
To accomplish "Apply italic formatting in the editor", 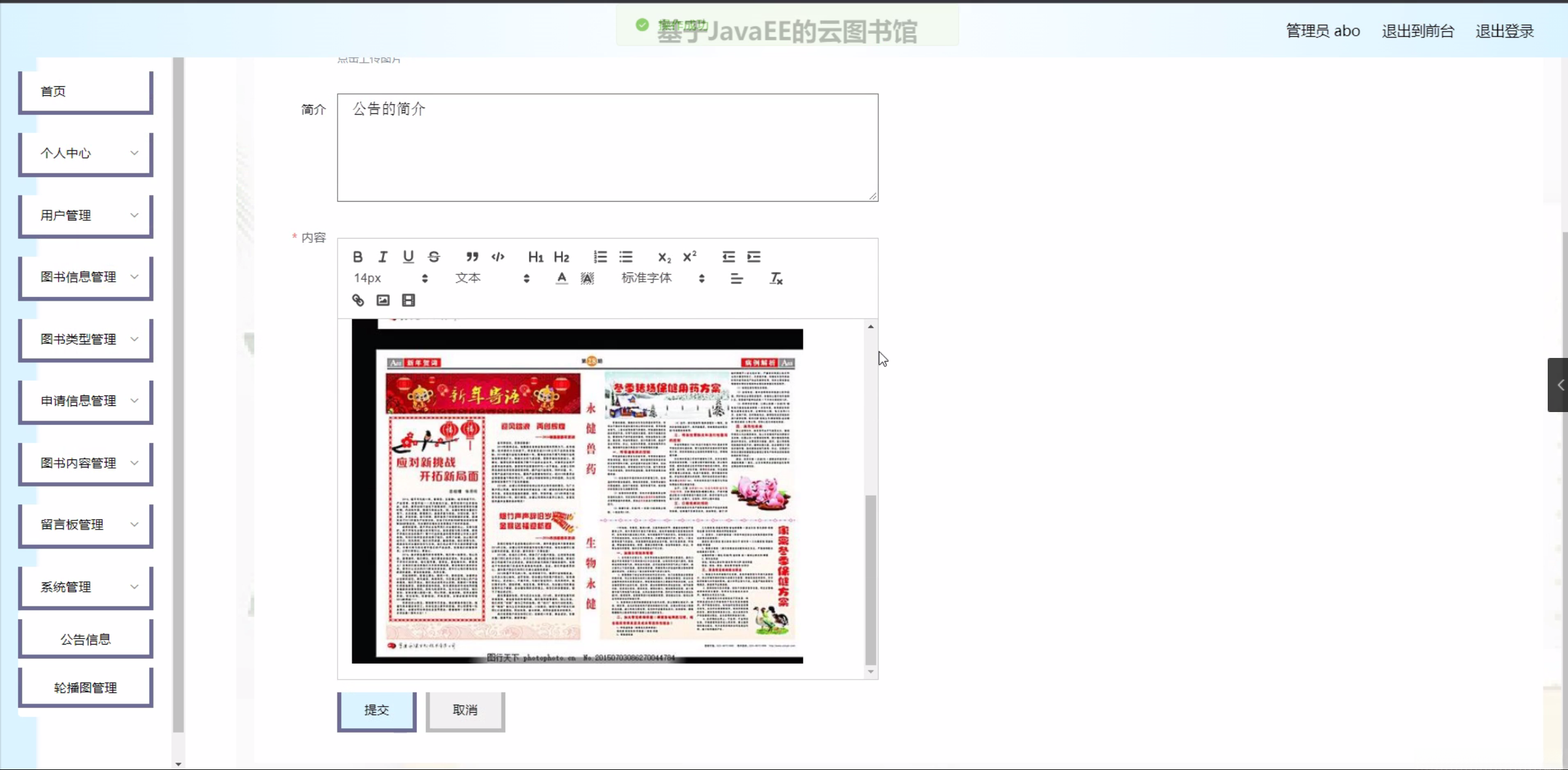I will 383,256.
